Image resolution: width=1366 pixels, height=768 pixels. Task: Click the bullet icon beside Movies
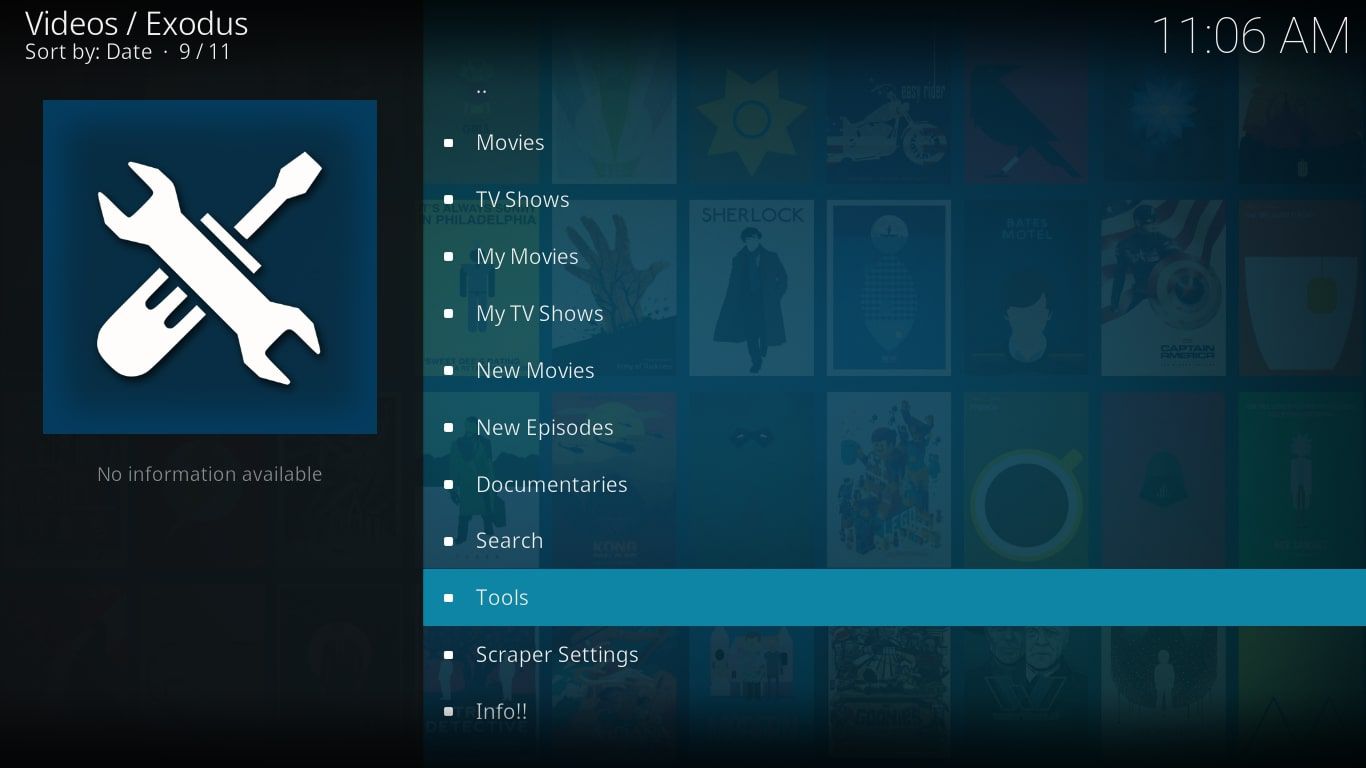coord(448,143)
